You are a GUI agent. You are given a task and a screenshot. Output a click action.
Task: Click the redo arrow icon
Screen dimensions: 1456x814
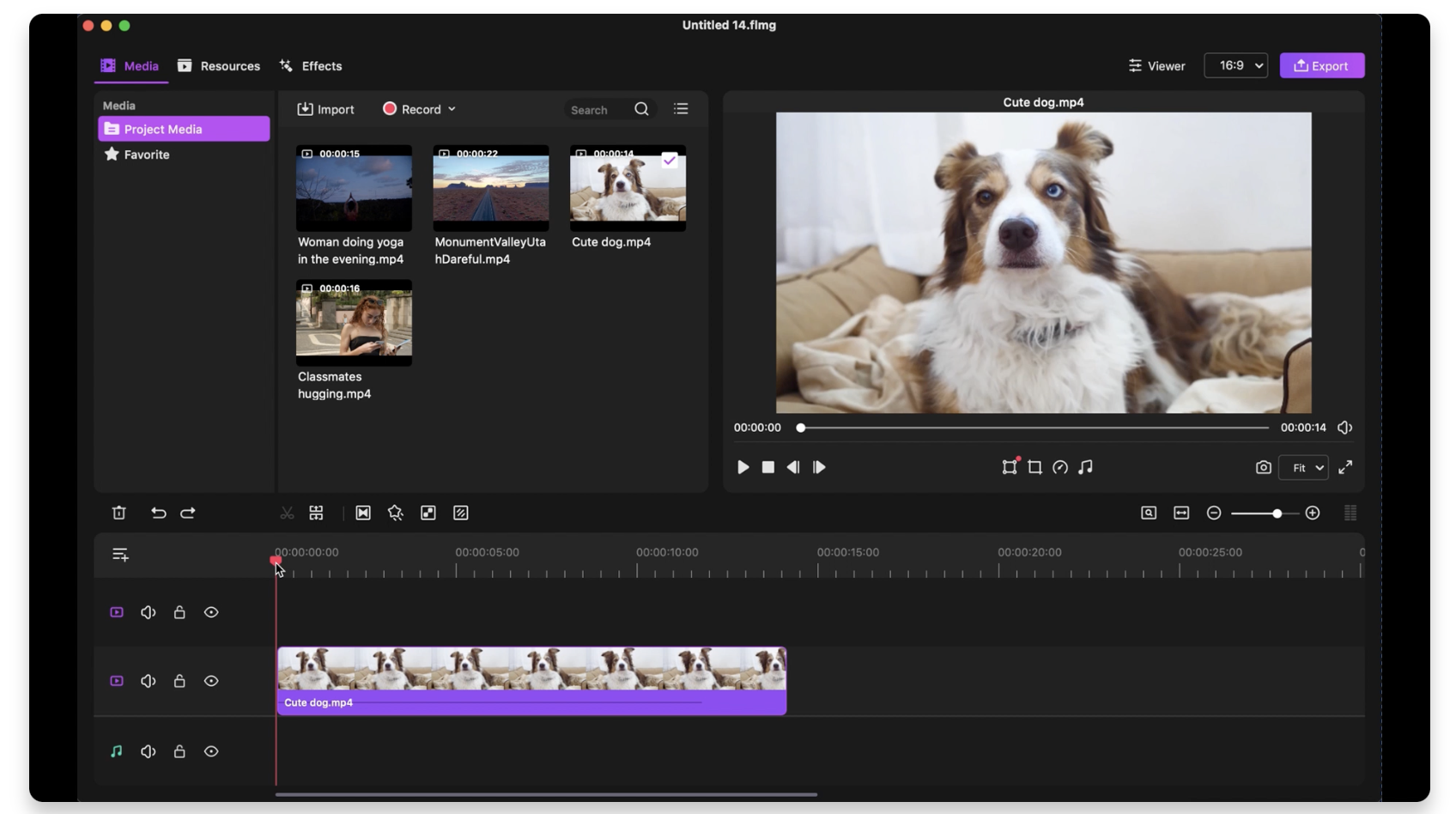coord(188,513)
